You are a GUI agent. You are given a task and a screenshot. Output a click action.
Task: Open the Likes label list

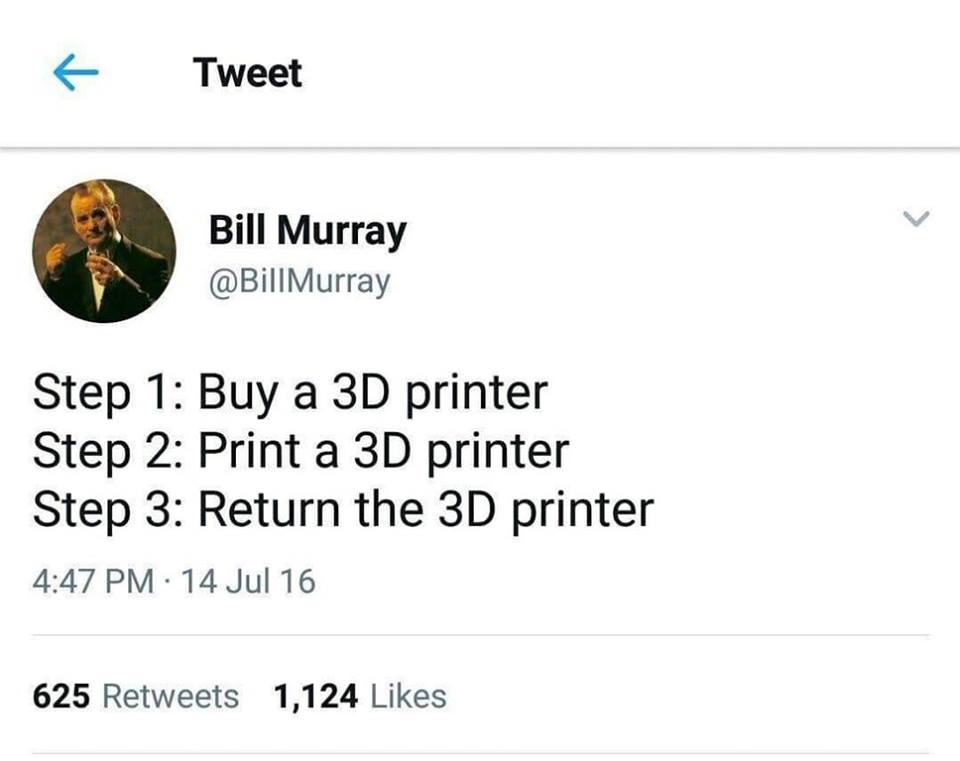pos(408,696)
